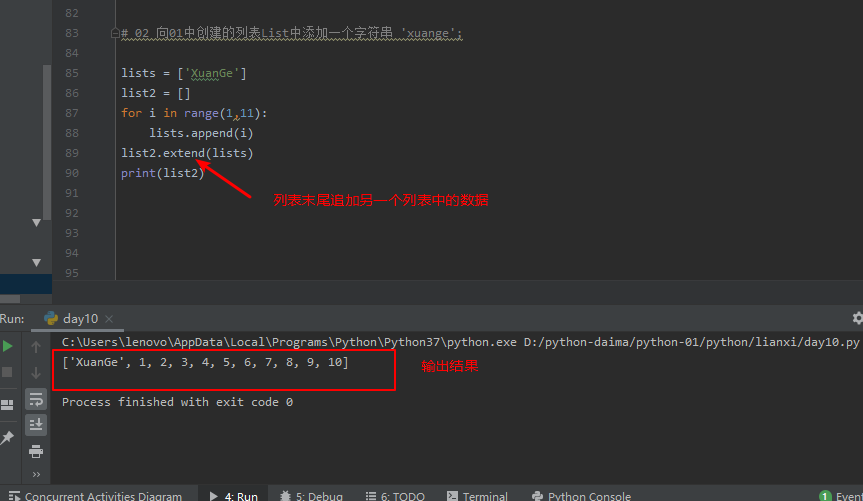Viewport: 863px width, 501px height.
Task: Place cursor in list2.extend(lists) line
Action: [x=187, y=153]
